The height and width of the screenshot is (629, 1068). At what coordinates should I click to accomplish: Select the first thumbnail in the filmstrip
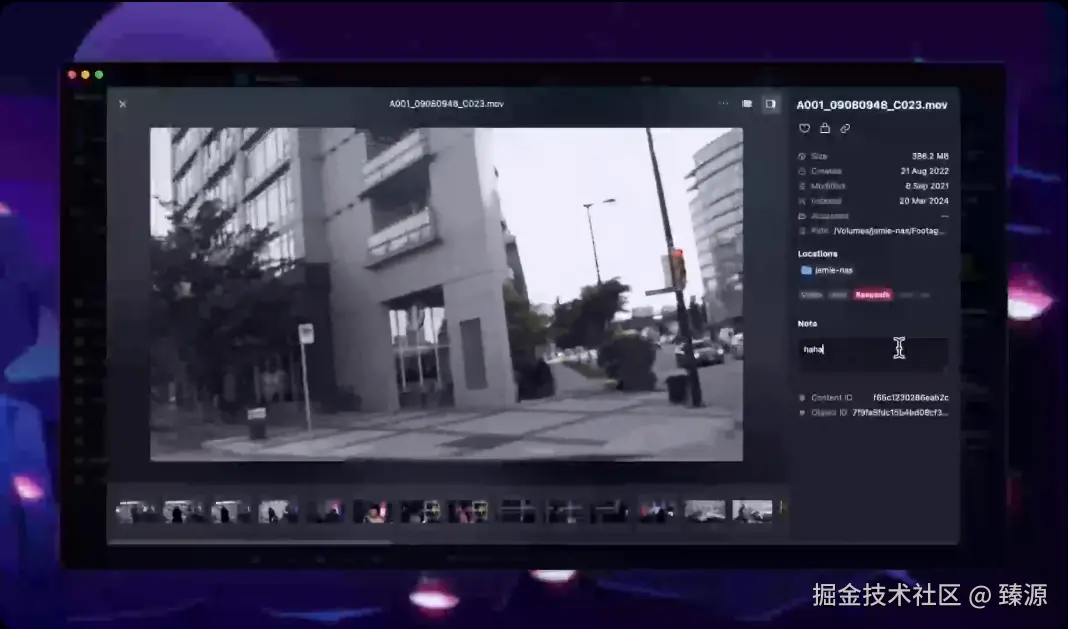click(x=135, y=512)
